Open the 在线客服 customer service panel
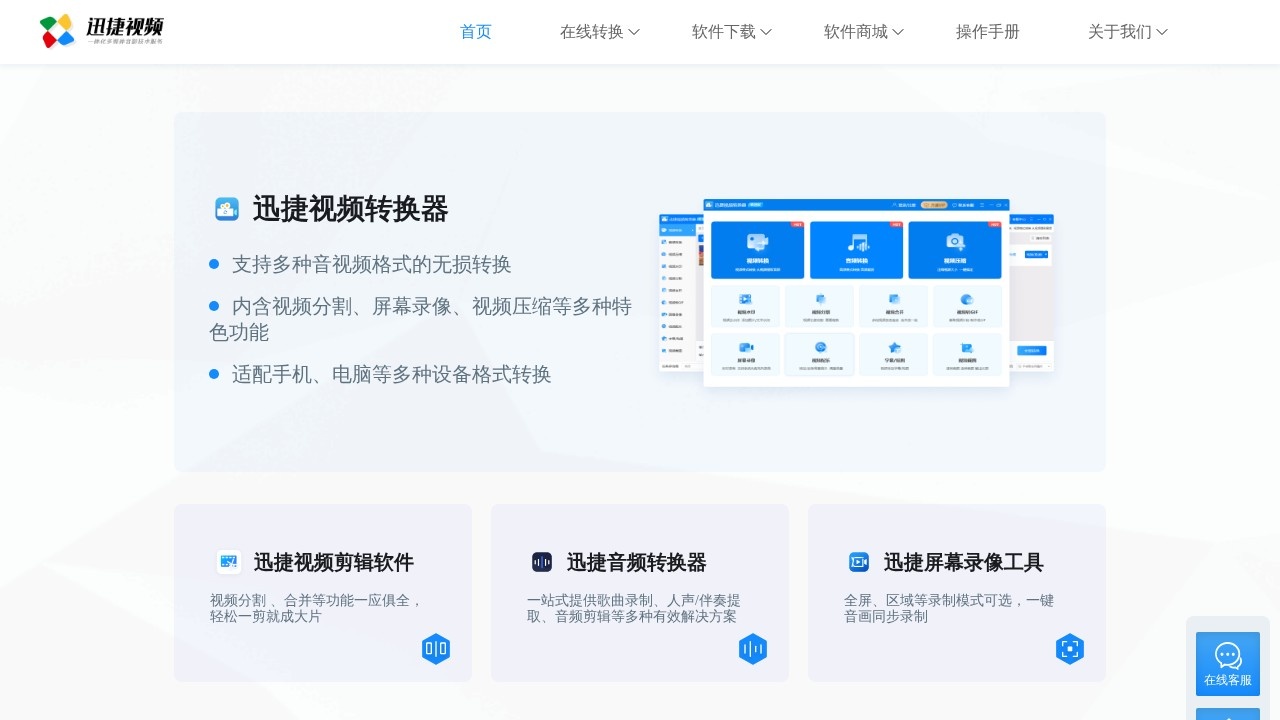 click(x=1228, y=664)
